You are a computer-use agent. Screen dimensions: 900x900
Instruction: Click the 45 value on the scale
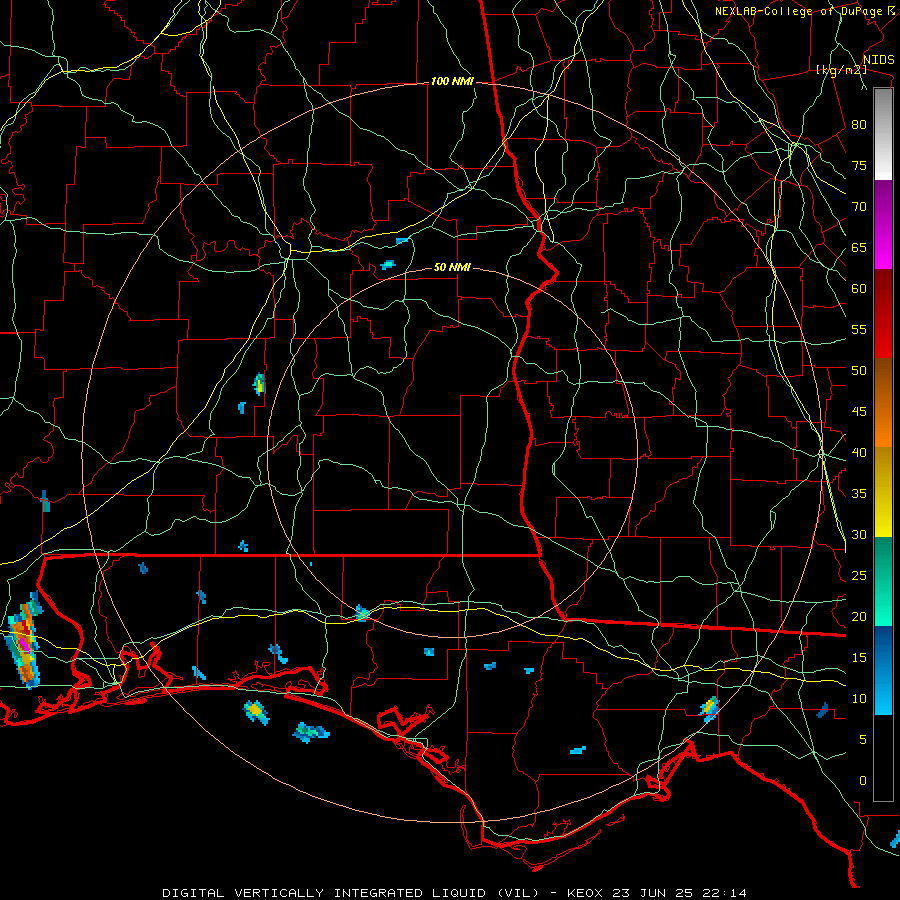(x=859, y=412)
